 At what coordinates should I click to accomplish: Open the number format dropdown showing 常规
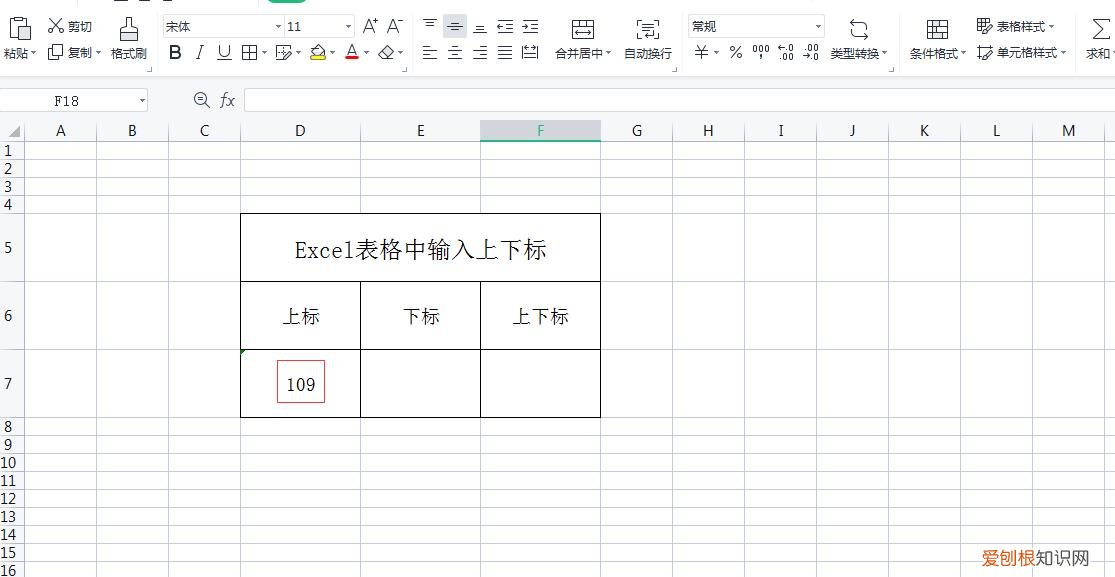[x=755, y=25]
